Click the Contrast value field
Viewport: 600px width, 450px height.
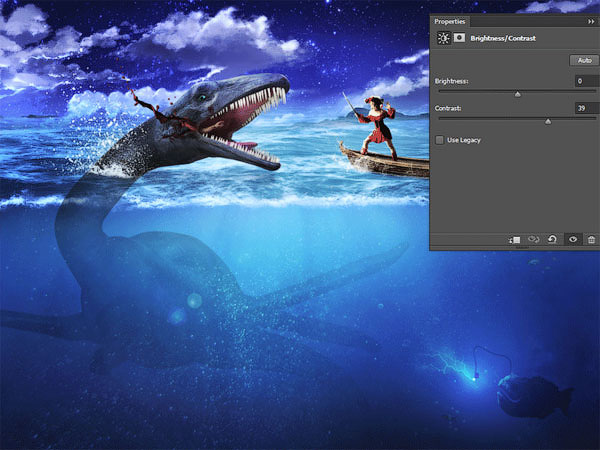pyautogui.click(x=587, y=108)
